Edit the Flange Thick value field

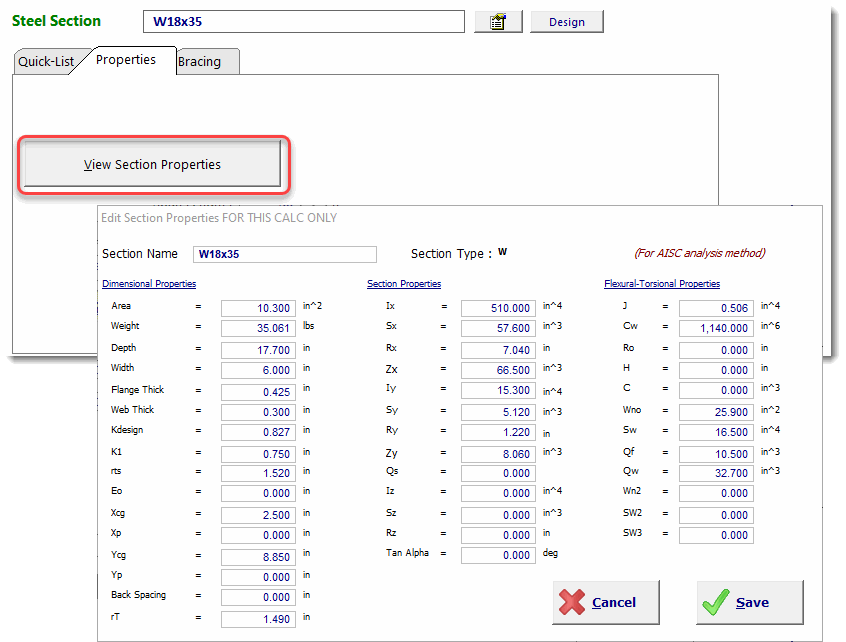258,390
